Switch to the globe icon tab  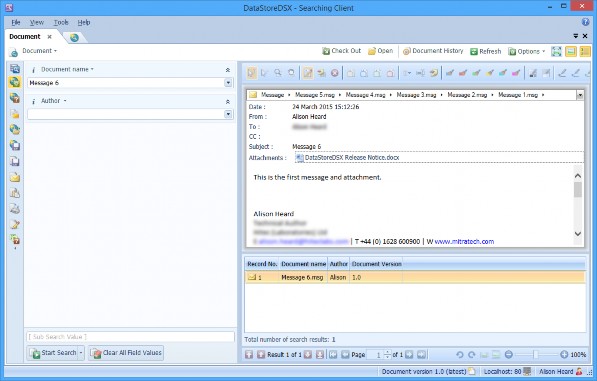pos(74,37)
